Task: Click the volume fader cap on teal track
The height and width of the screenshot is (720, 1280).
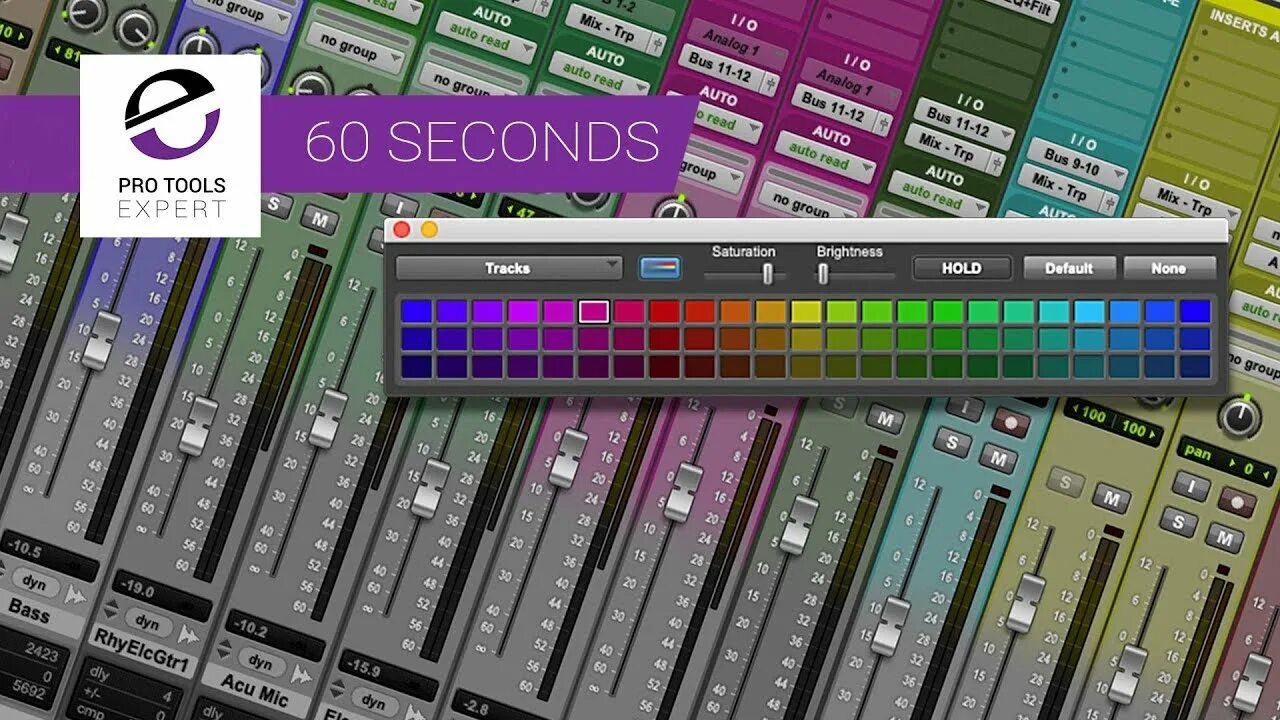Action: click(890, 626)
